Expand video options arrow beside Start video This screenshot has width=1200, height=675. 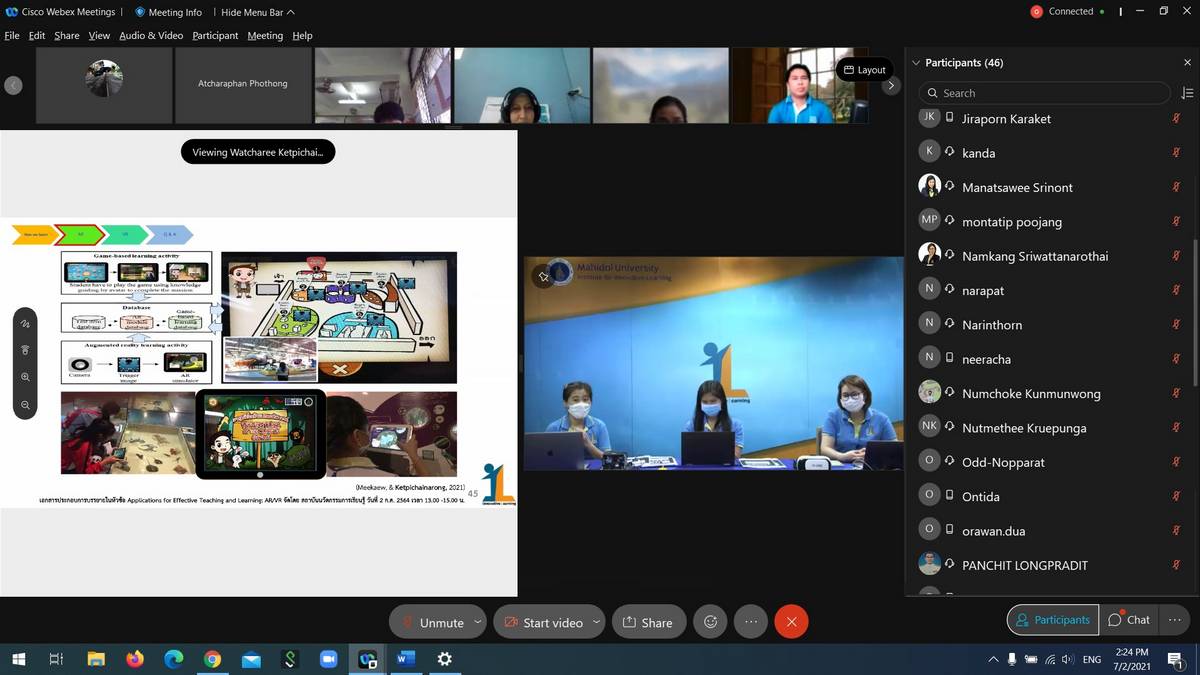point(596,622)
